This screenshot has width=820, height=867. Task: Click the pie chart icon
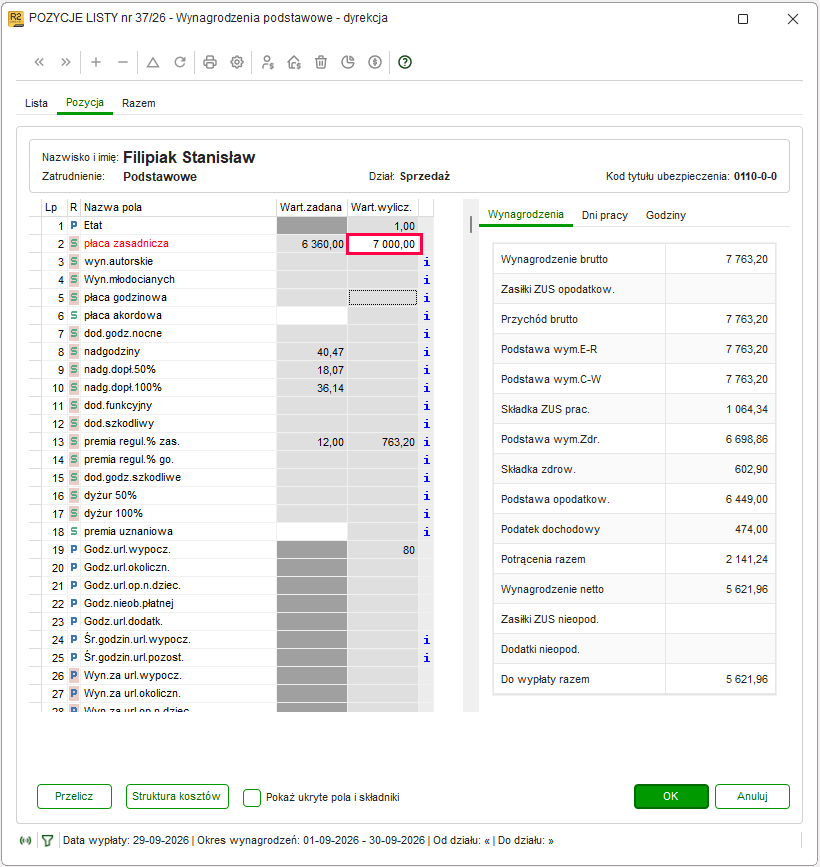point(348,62)
